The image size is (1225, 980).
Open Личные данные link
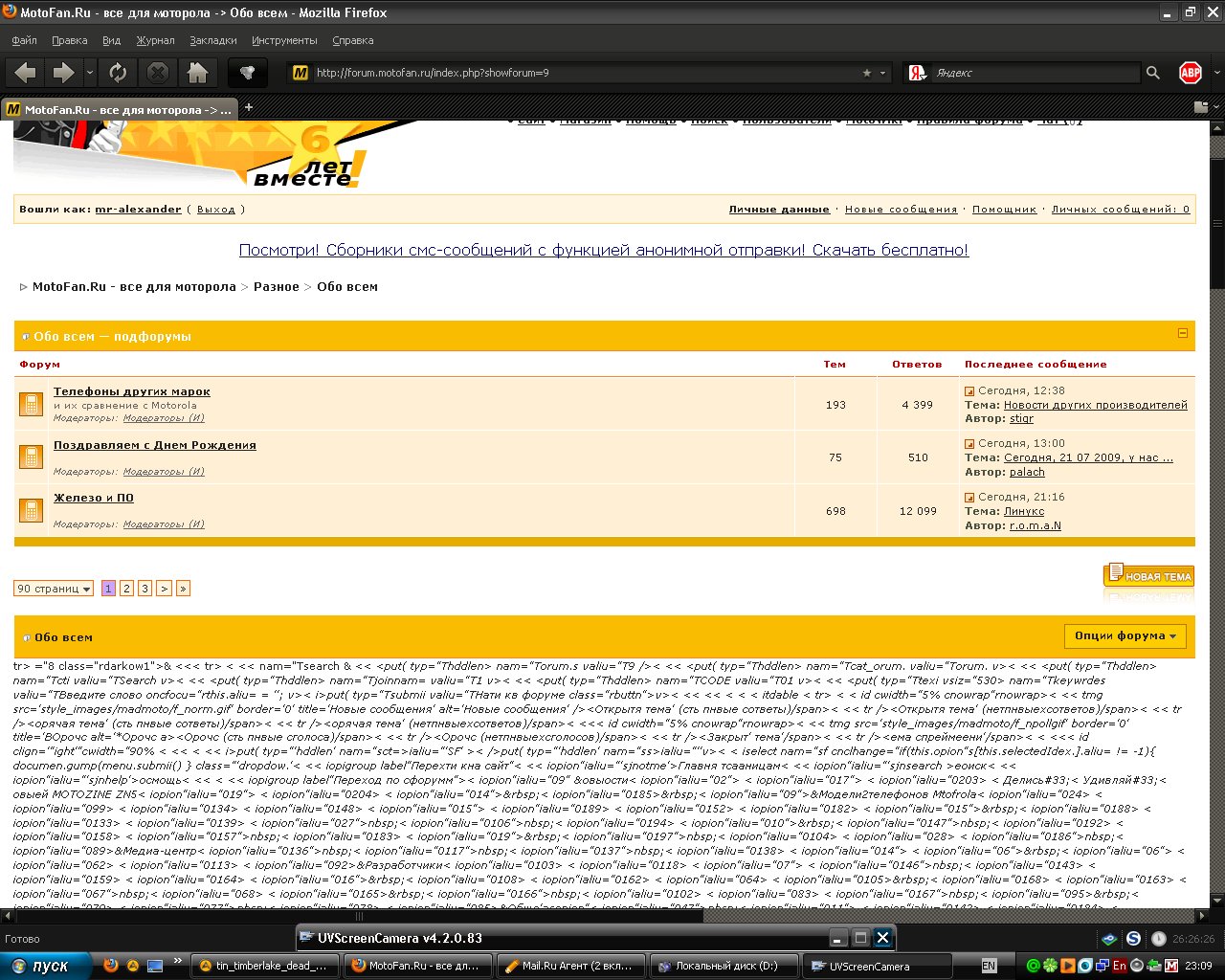point(779,209)
